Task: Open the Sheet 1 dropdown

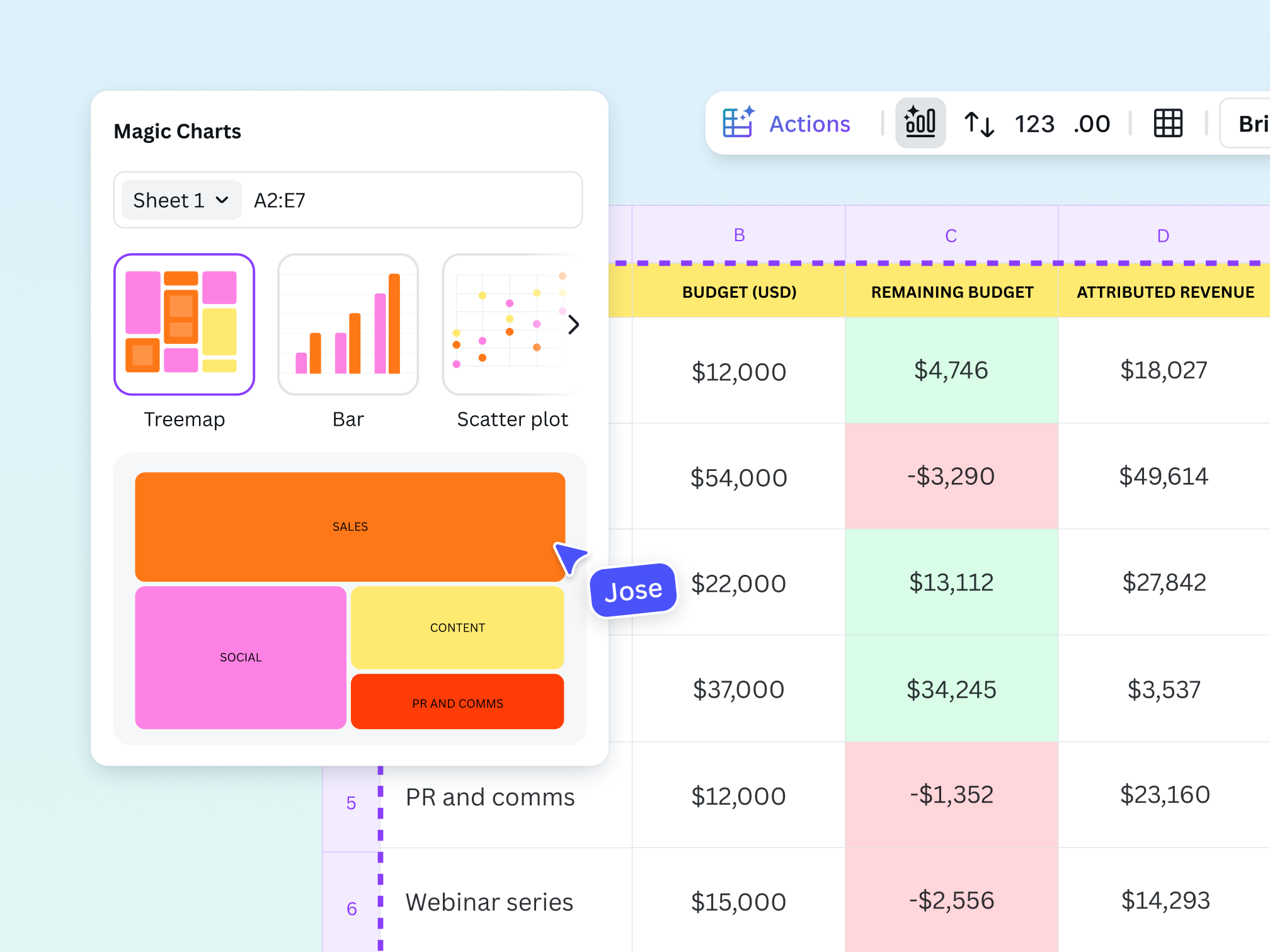Action: point(181,200)
